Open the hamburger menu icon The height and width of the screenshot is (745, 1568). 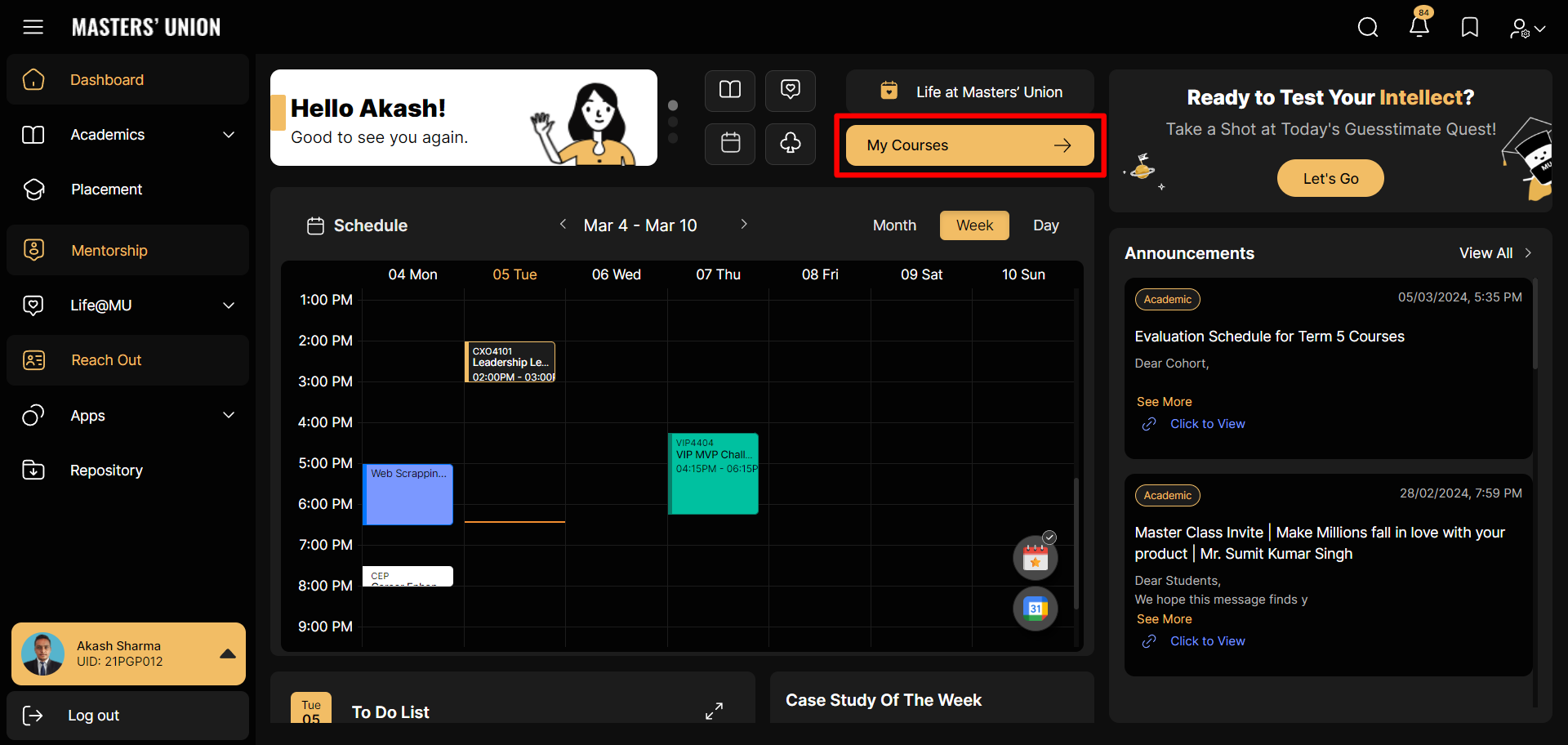tap(33, 27)
